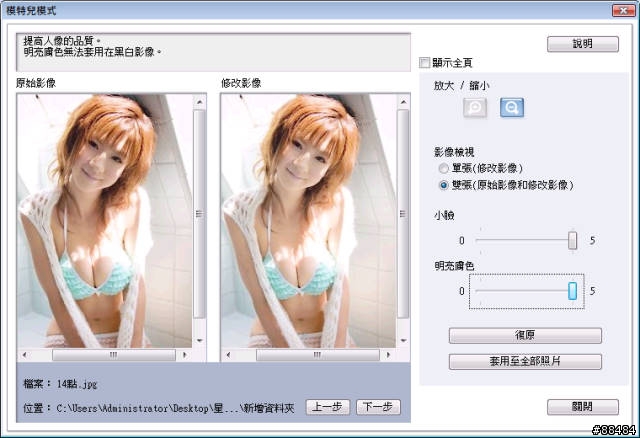Click the zoom out magnifier icon
640x438 pixels.
(512, 108)
